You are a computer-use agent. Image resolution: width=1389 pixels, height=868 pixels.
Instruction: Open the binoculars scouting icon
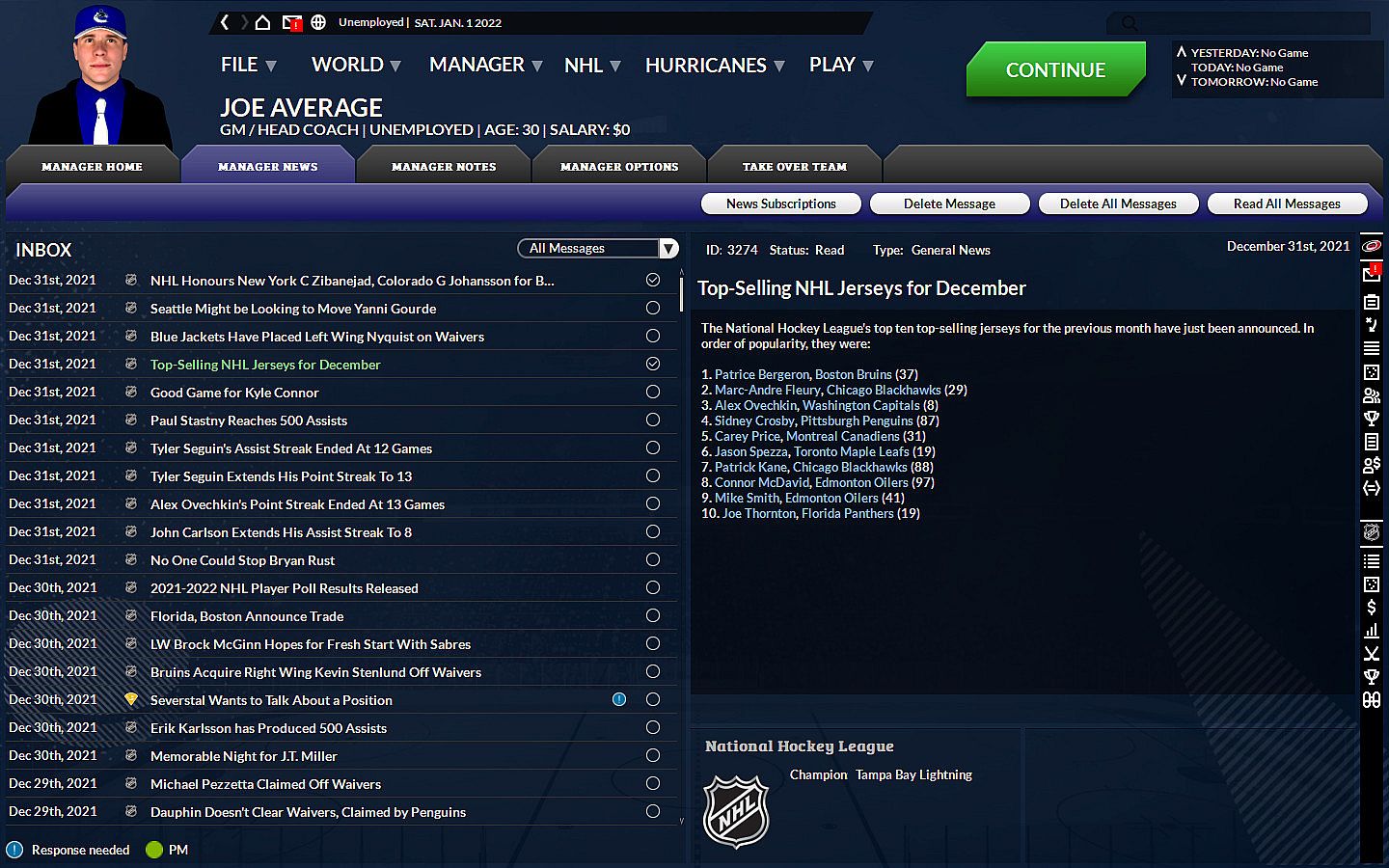click(x=1371, y=700)
